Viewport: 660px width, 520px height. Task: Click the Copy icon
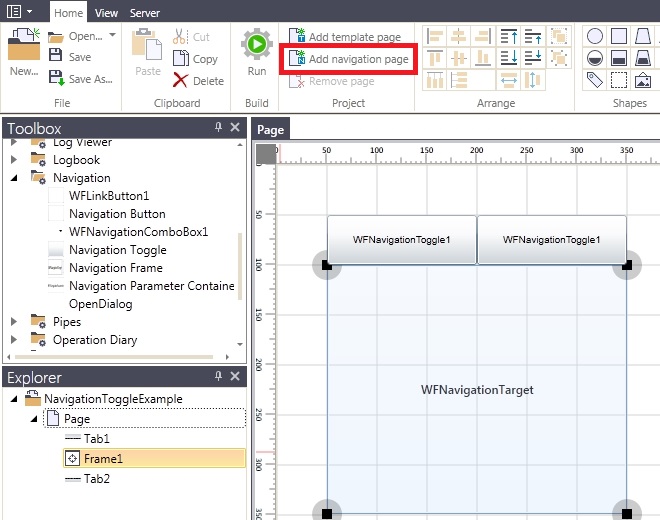pos(181,59)
